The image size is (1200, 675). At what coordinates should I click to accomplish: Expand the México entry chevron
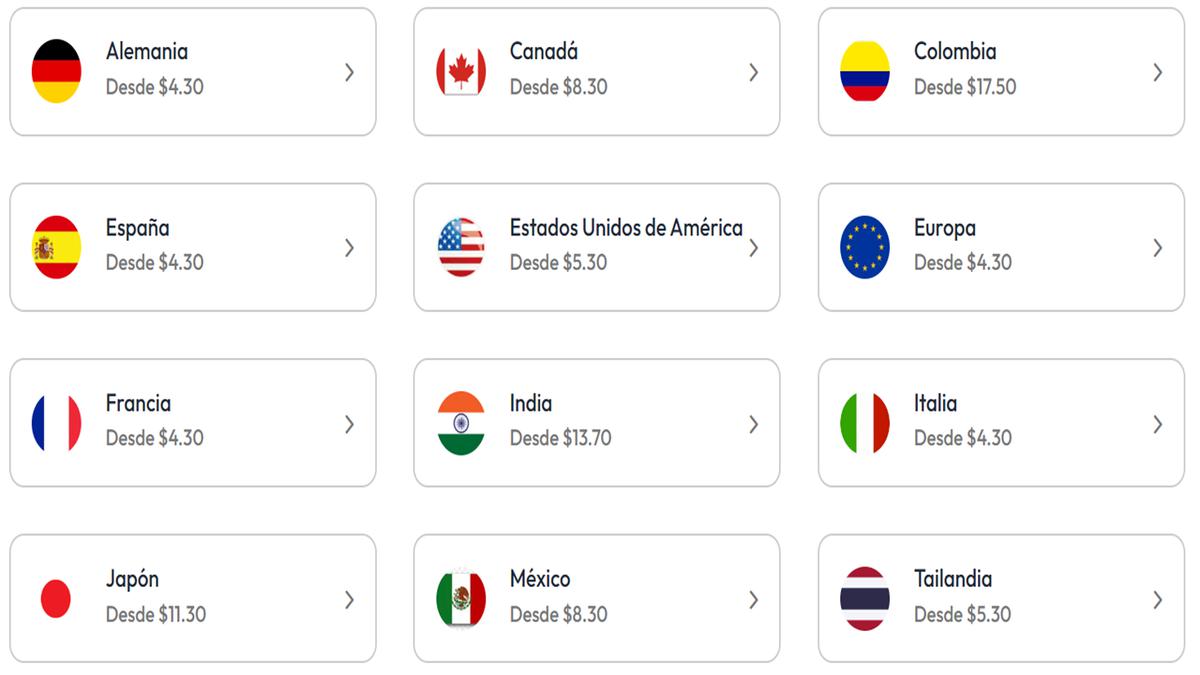tap(753, 600)
